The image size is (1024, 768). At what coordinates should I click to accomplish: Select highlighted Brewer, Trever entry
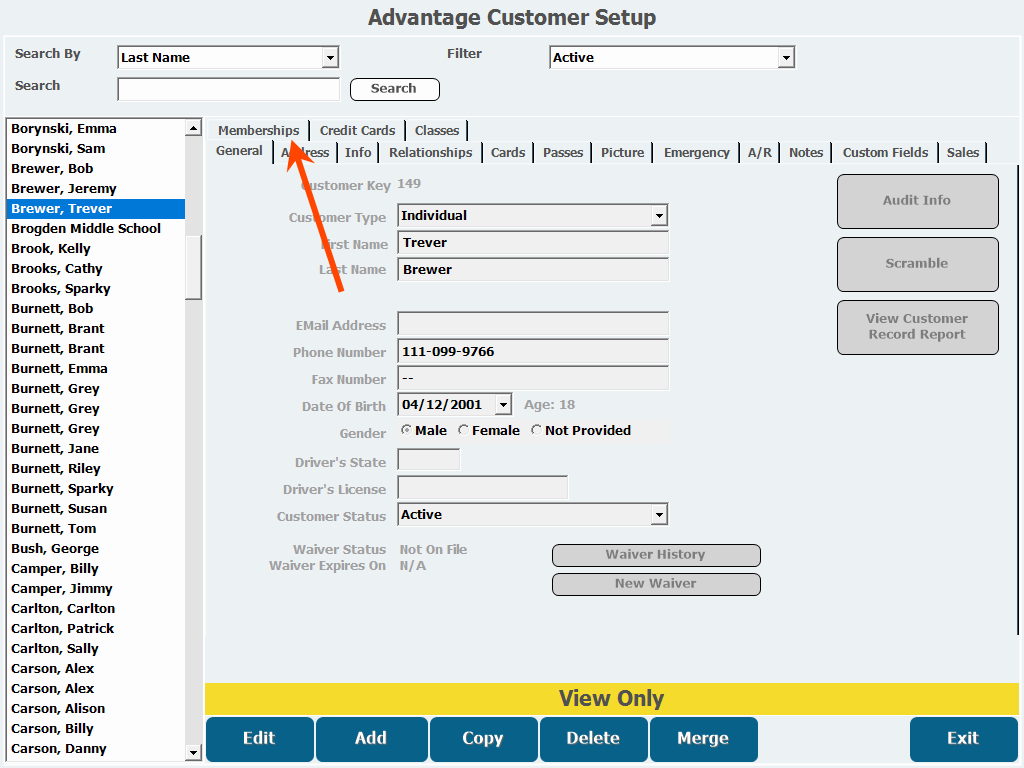click(96, 209)
